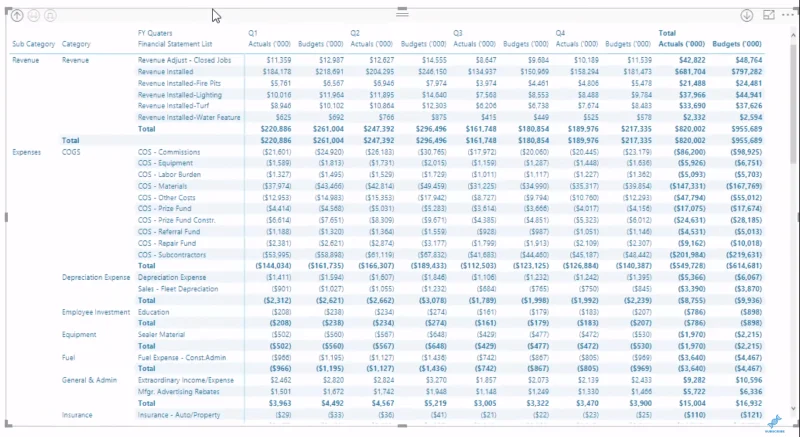Open Focus mode for the matrix visual
The image size is (800, 437).
[x=768, y=15]
